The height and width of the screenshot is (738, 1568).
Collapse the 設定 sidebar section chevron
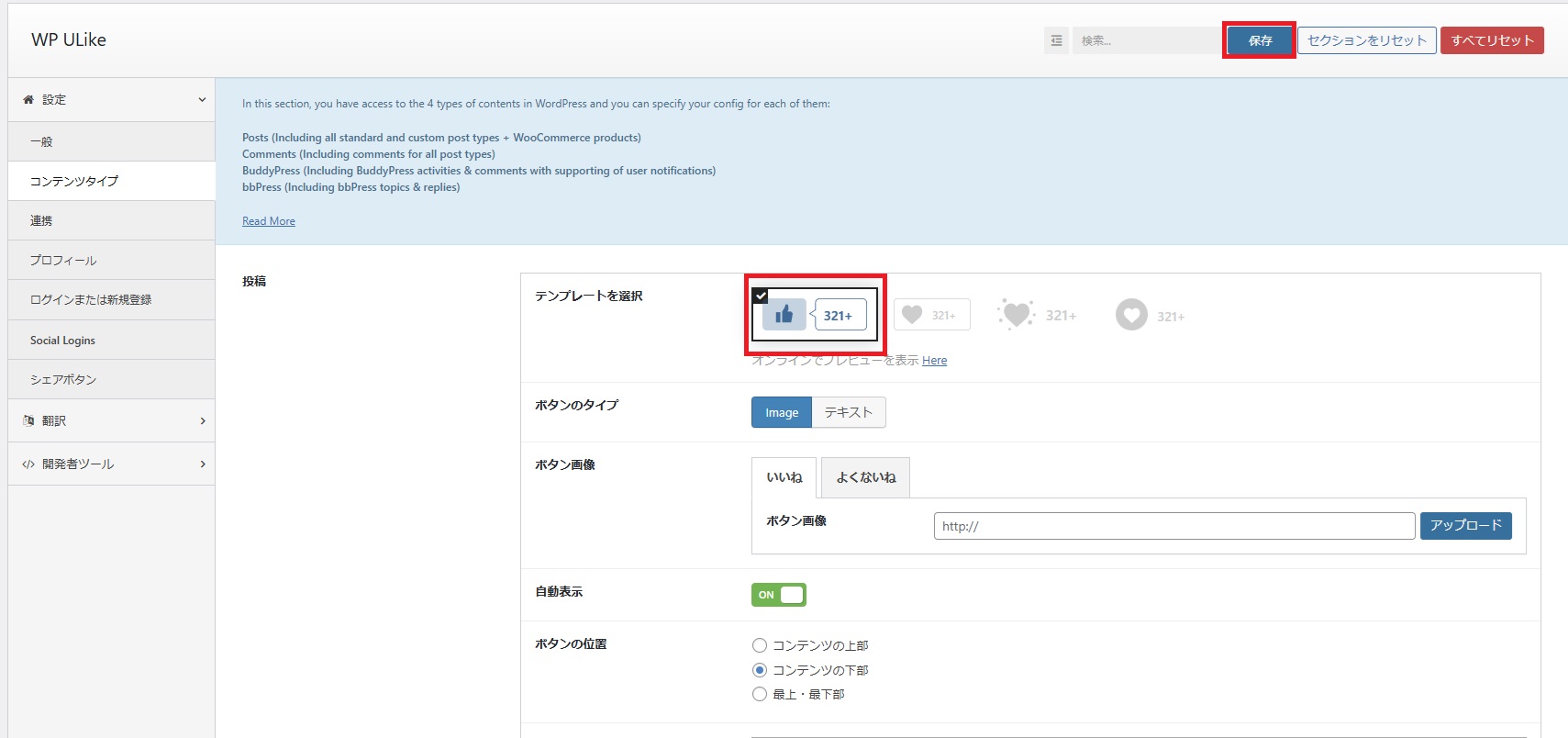(x=202, y=99)
